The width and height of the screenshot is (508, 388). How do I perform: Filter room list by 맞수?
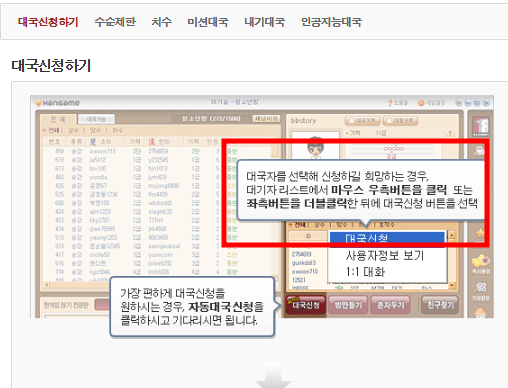tap(95, 130)
